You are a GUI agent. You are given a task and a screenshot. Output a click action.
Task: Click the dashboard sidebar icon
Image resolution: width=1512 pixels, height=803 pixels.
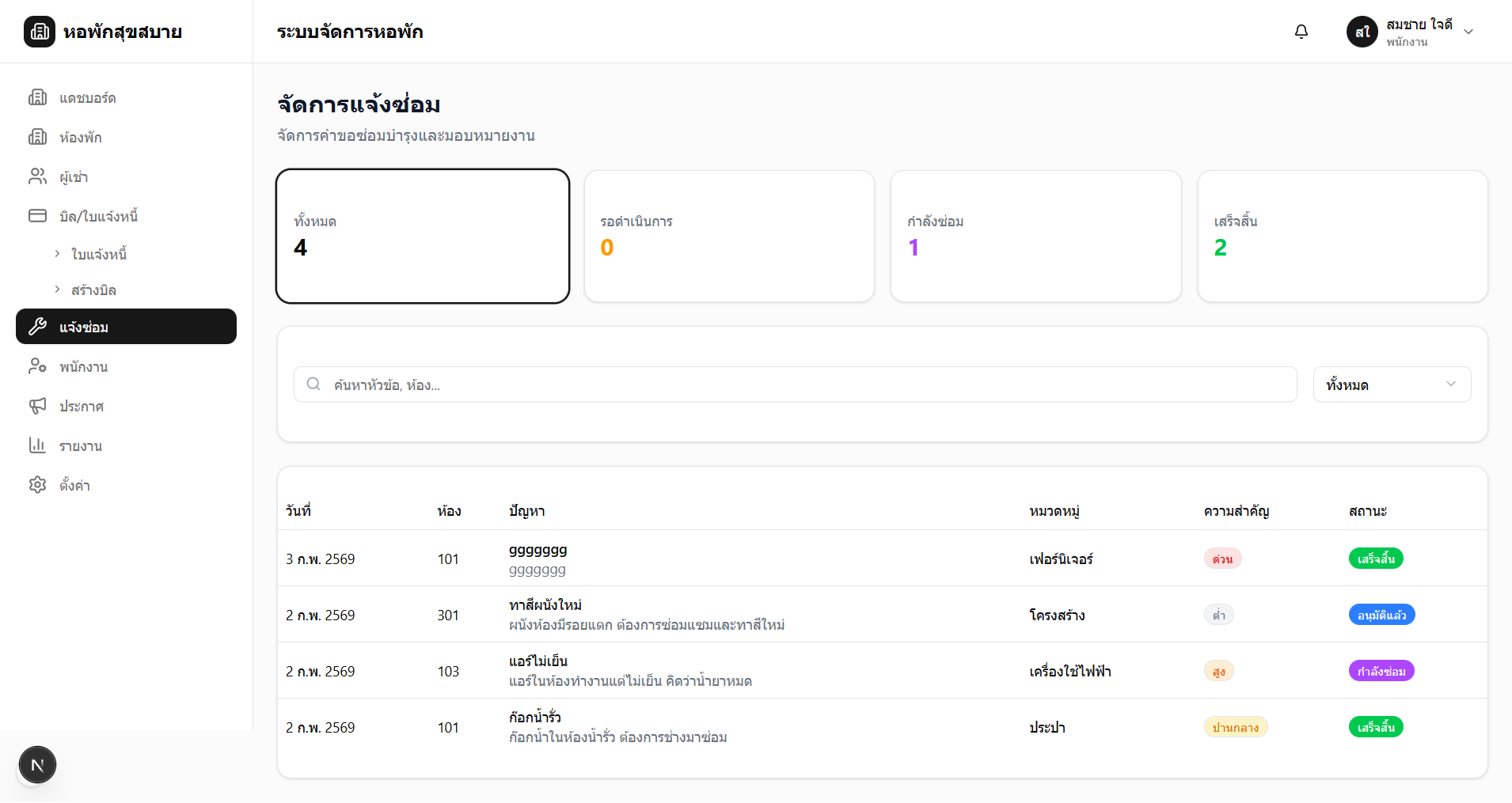click(x=37, y=97)
